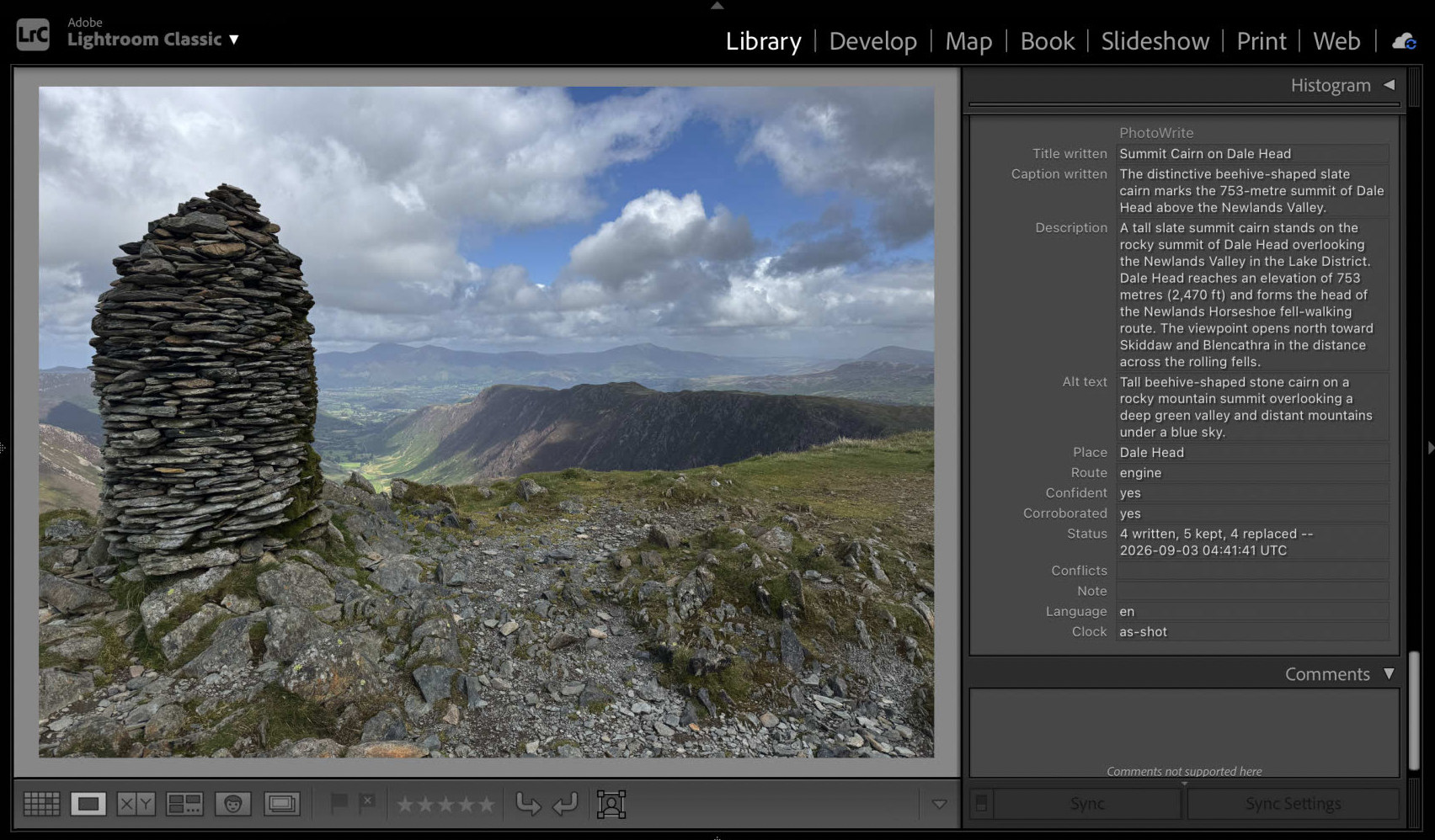Rotate photo clockwise
Screen dimensions: 1435x840
(565, 804)
